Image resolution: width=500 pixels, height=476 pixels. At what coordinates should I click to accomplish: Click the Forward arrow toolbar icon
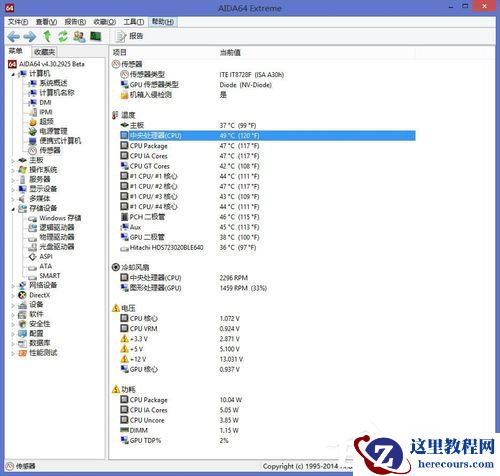30,36
